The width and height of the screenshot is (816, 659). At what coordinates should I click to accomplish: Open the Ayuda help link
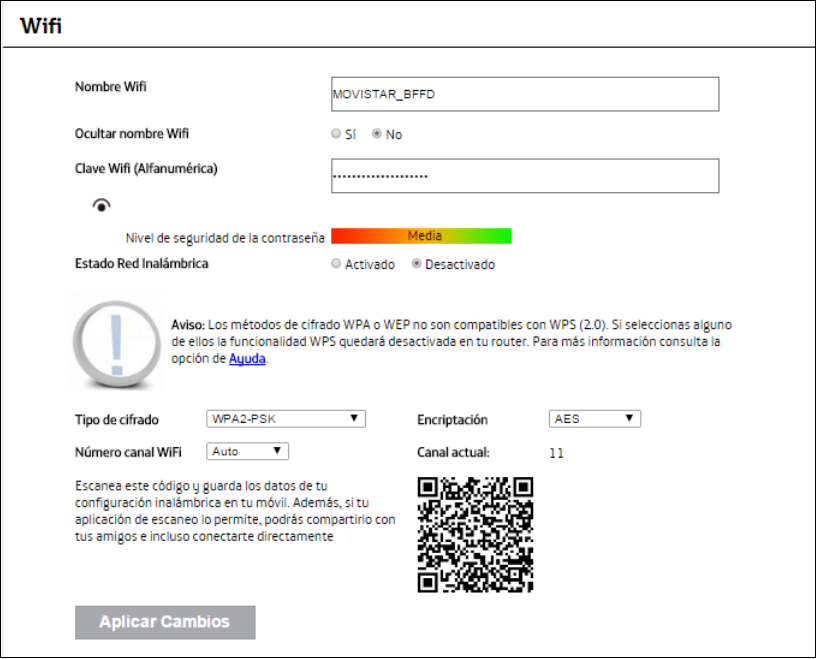[x=247, y=359]
